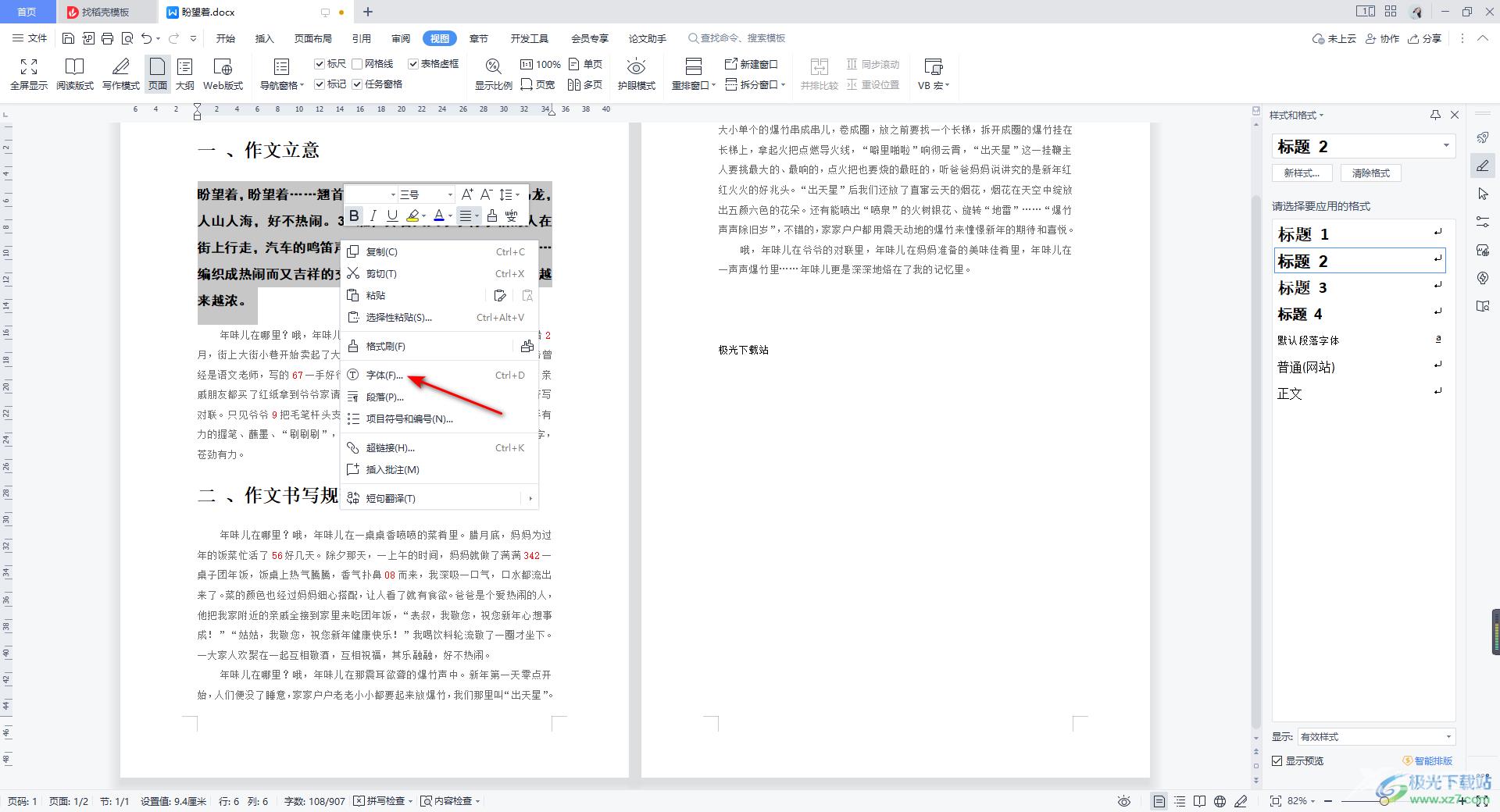Pin the Styles and Formatting pane
This screenshot has height=812, width=1500.
(1435, 115)
